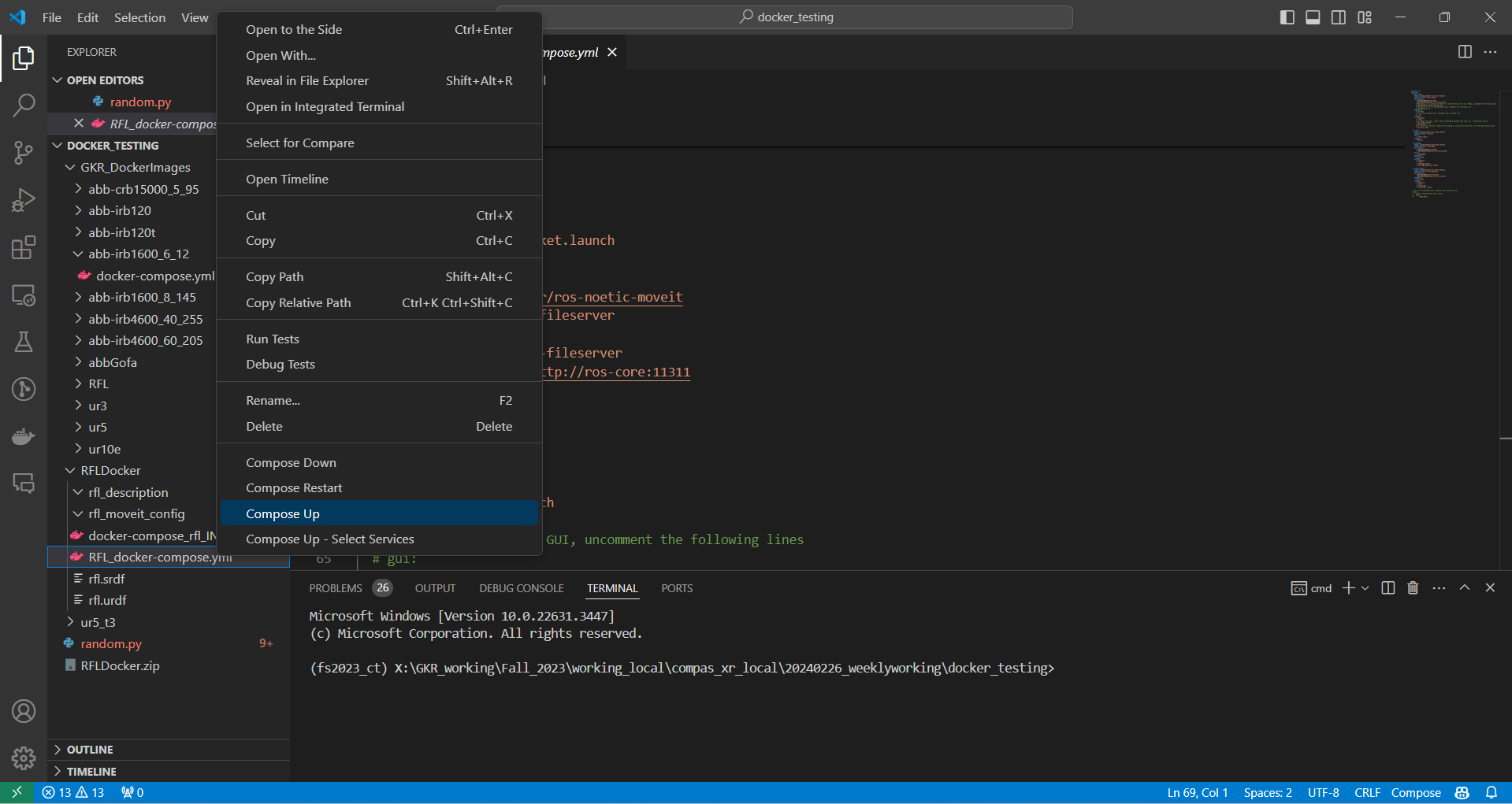
Task: Toggle the primary sidebar visibility
Action: [x=1287, y=17]
